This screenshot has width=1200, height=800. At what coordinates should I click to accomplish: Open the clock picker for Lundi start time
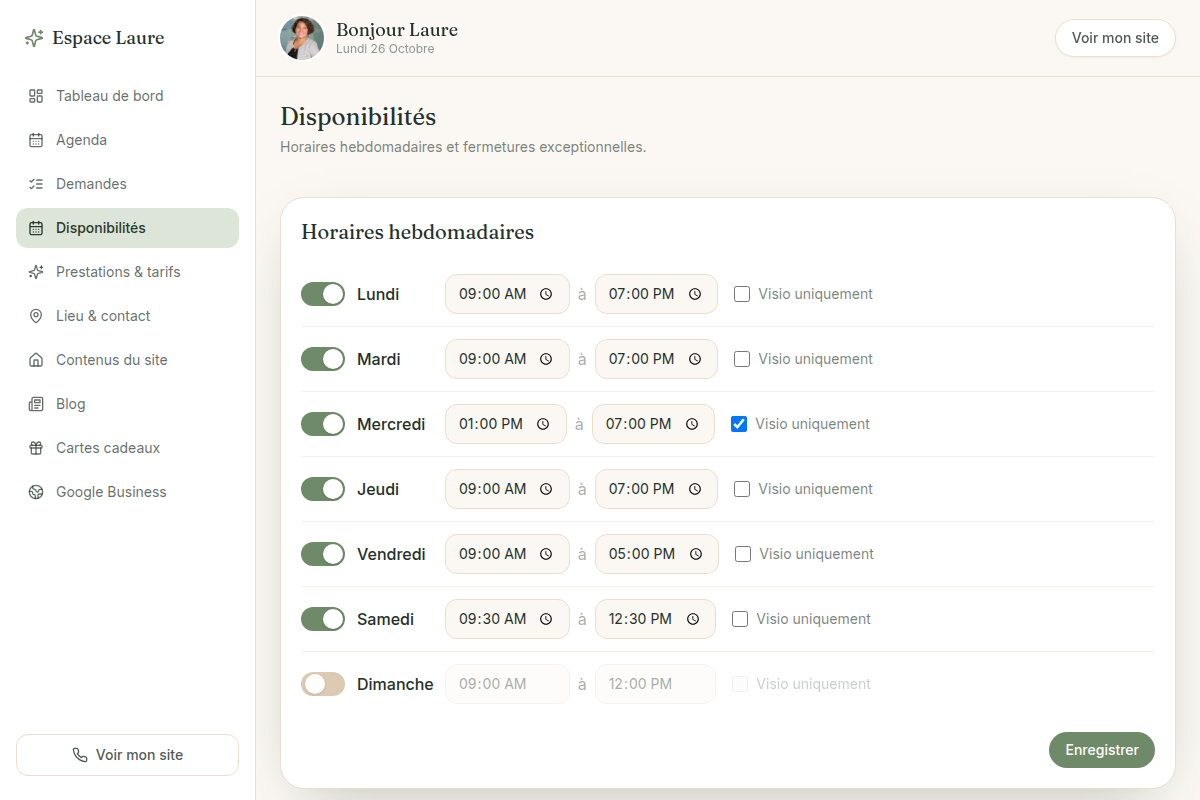pyautogui.click(x=546, y=294)
